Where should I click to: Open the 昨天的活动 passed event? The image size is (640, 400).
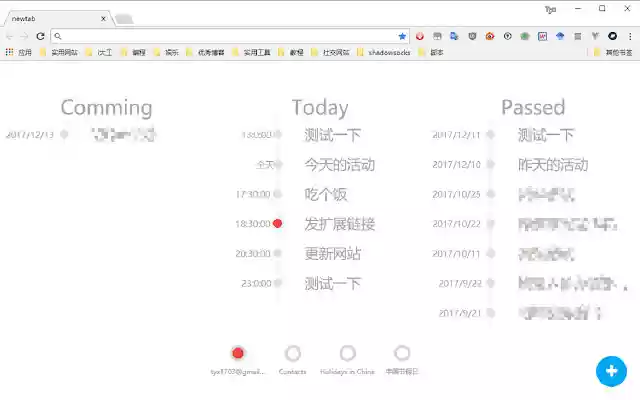pos(553,164)
